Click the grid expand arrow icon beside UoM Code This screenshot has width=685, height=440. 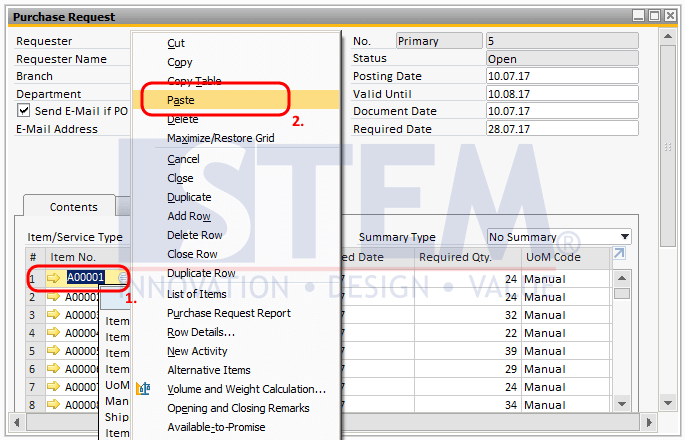(619, 253)
